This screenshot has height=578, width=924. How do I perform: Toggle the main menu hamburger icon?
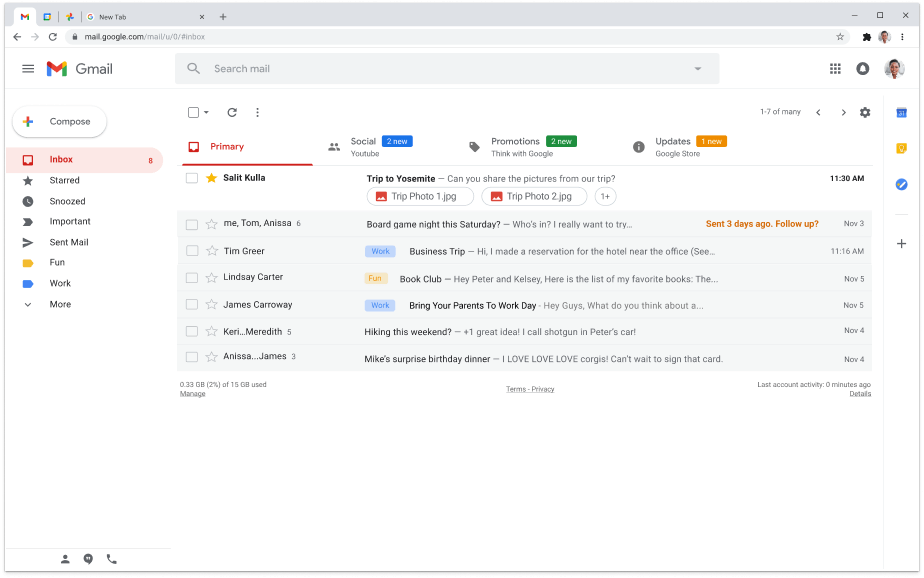pos(28,69)
